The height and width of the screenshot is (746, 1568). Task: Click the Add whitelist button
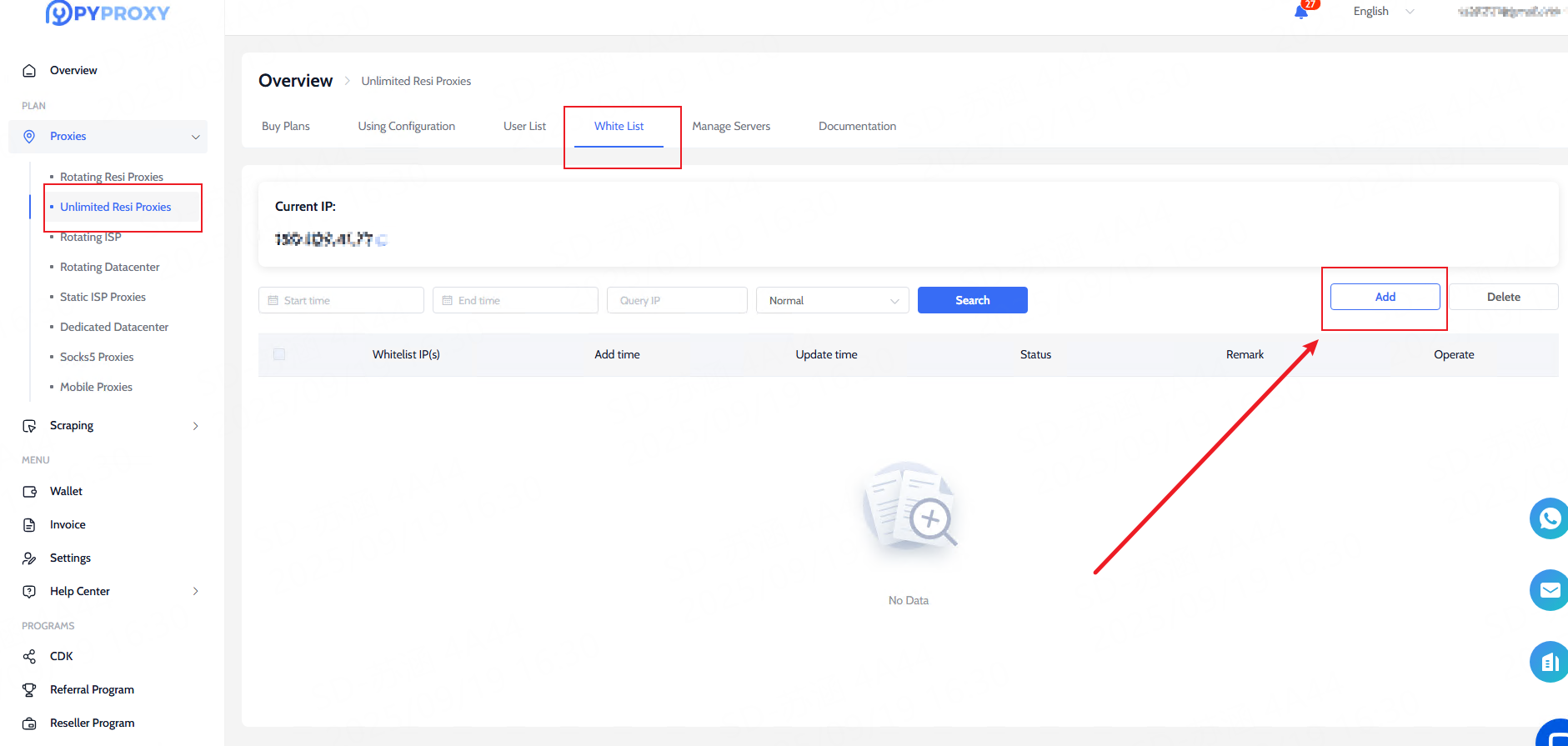pos(1385,297)
